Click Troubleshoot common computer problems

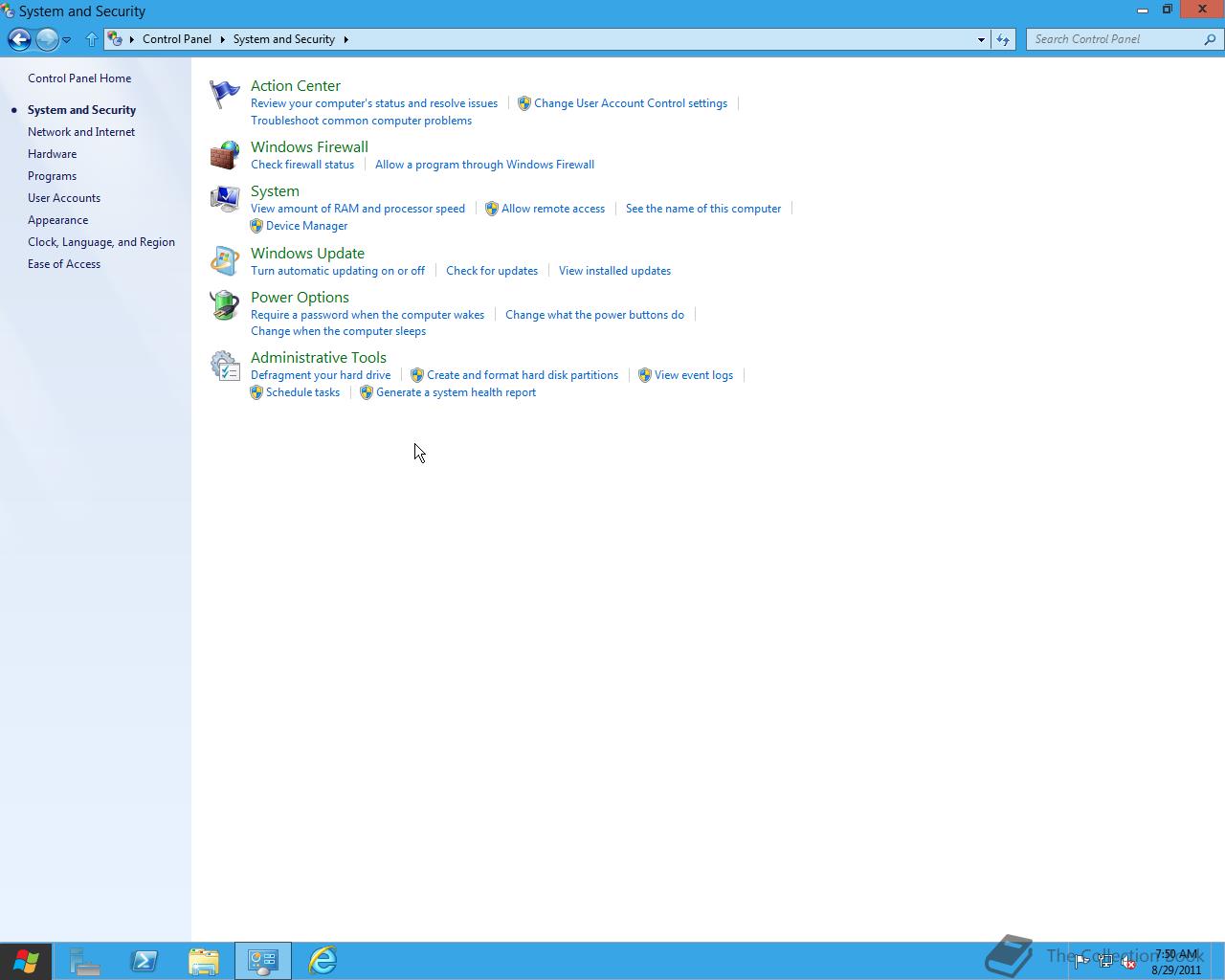pyautogui.click(x=361, y=121)
